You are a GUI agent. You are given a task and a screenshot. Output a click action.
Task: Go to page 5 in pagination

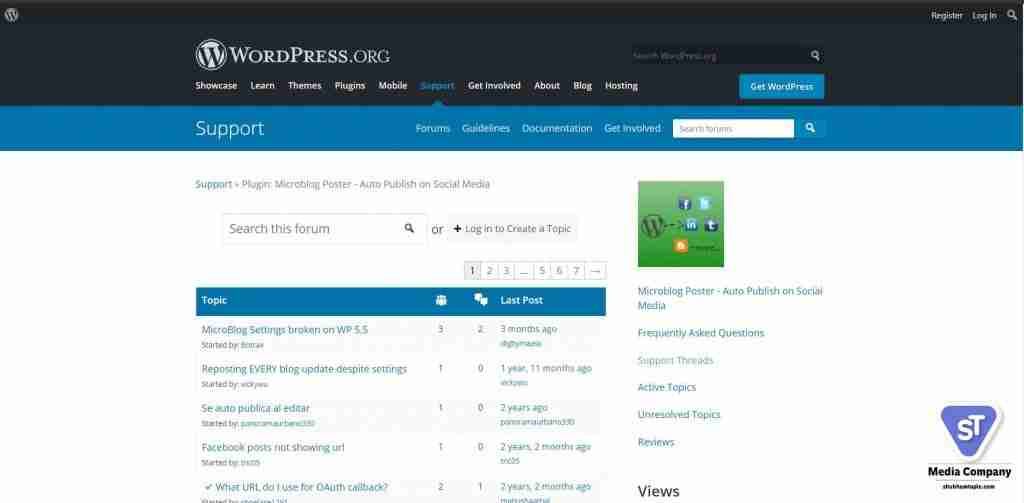pyautogui.click(x=542, y=270)
